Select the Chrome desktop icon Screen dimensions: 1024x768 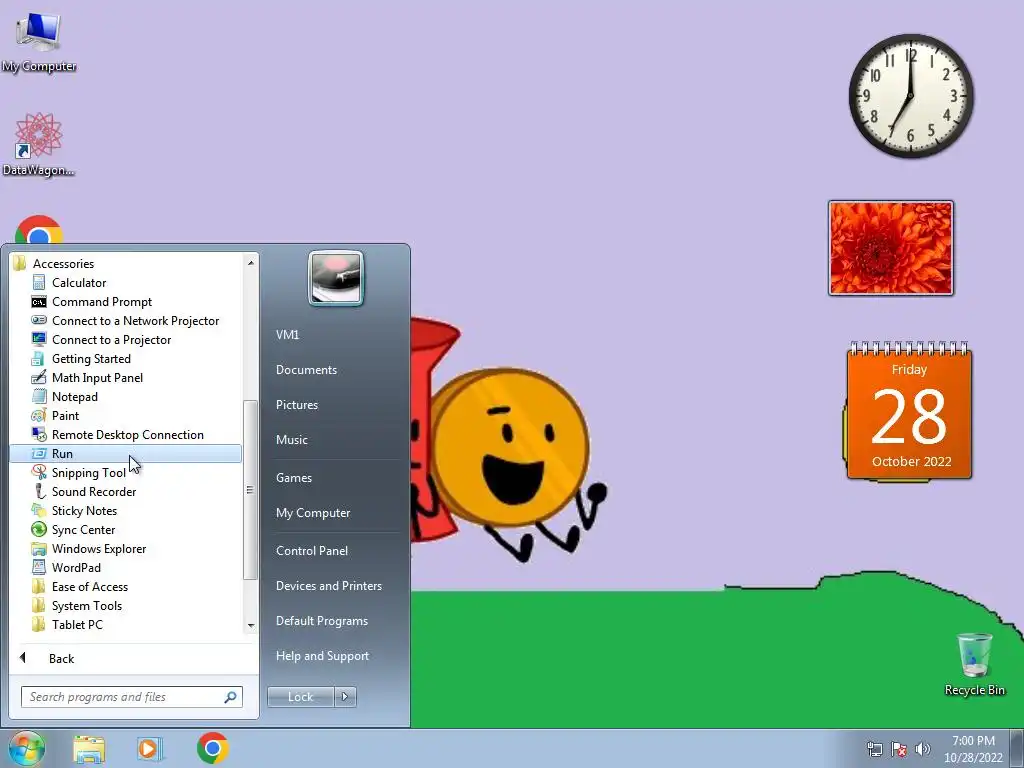(39, 230)
